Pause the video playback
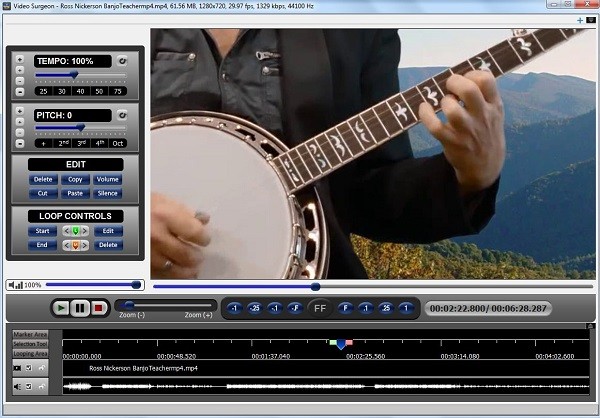 pos(80,308)
